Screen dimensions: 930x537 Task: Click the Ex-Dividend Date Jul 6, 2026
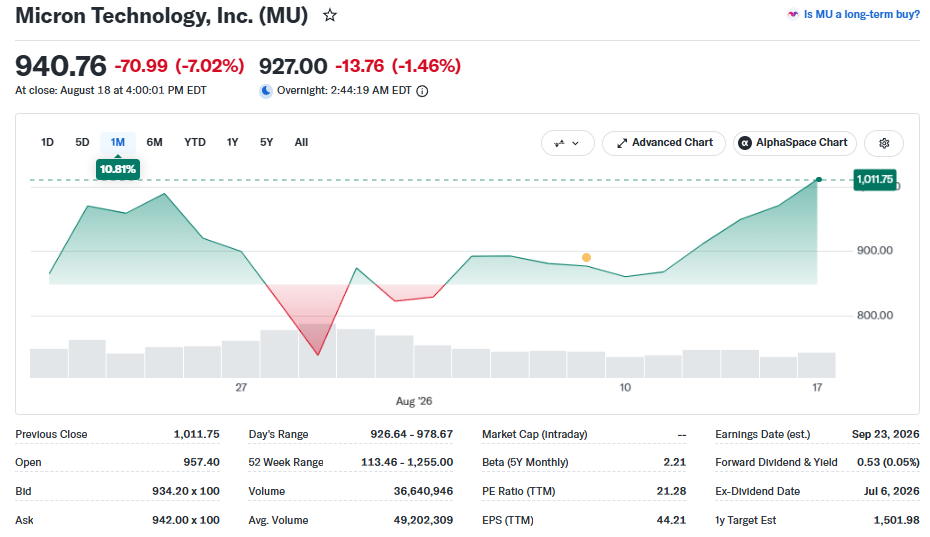[891, 491]
